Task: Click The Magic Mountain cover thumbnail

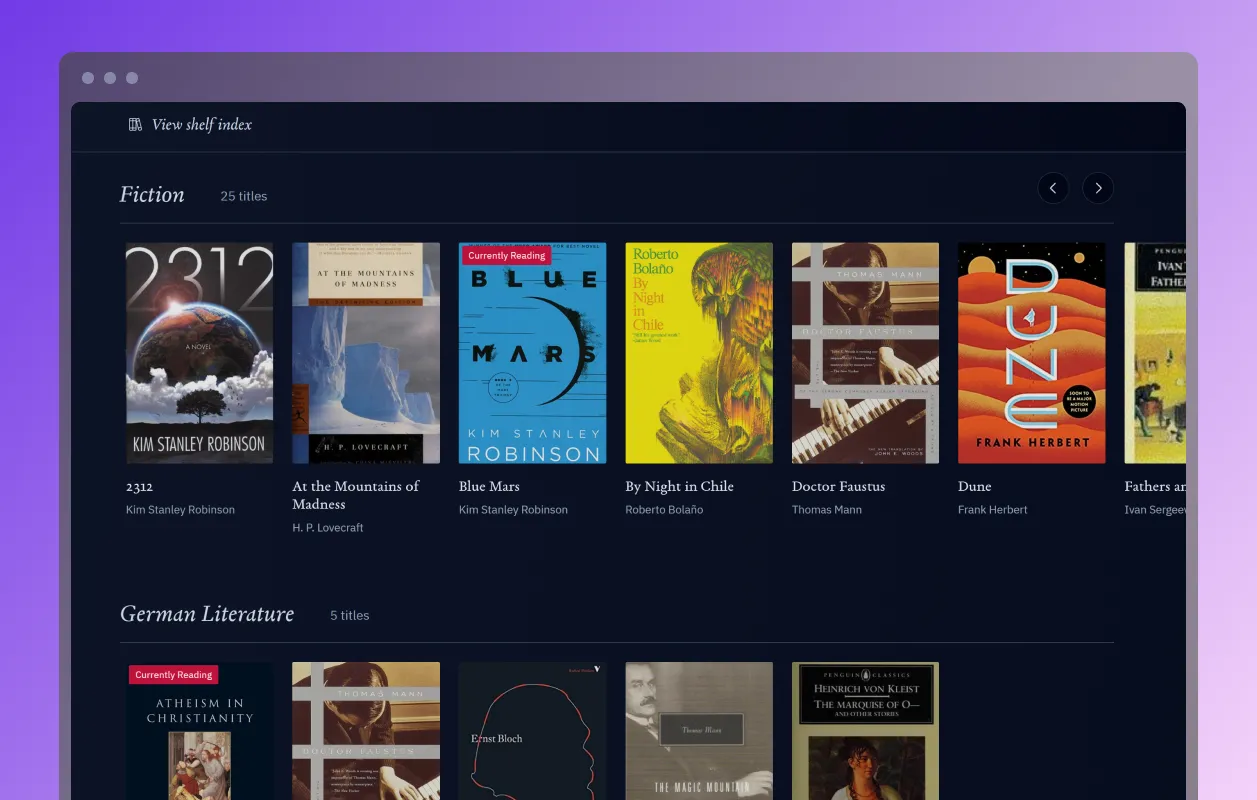Action: click(x=698, y=731)
